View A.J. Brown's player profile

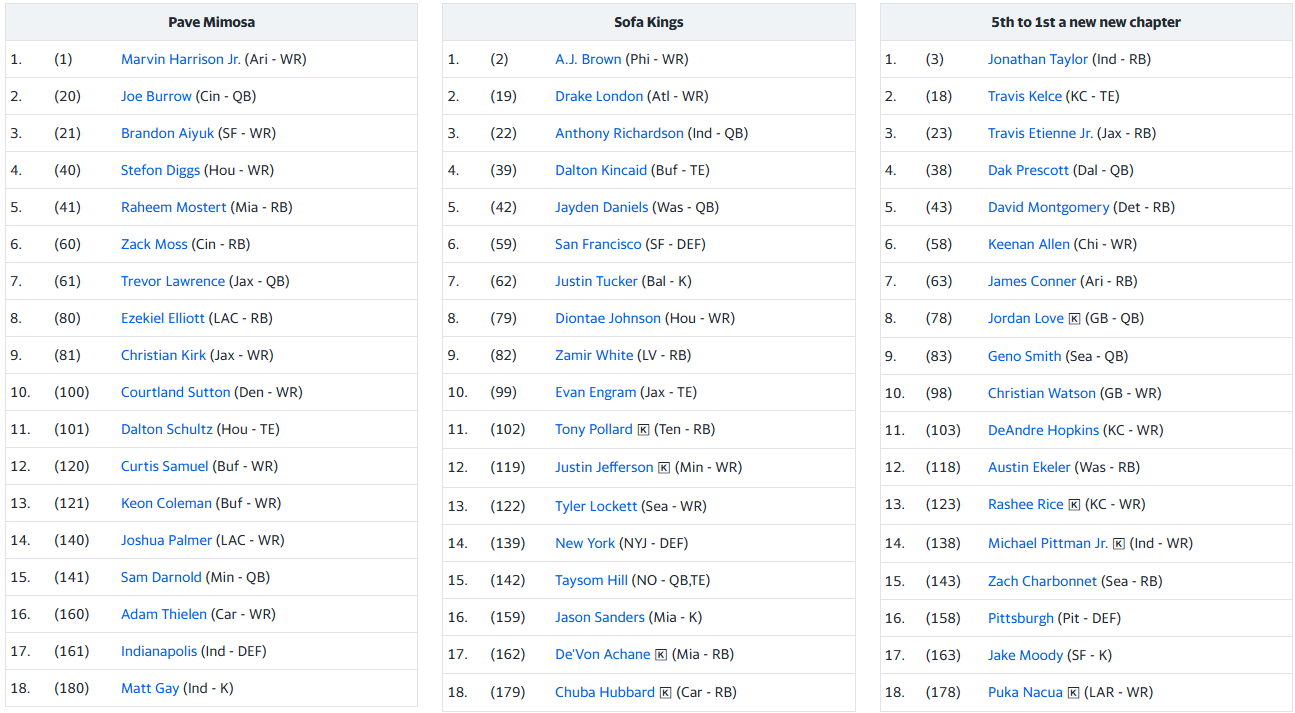pos(588,59)
